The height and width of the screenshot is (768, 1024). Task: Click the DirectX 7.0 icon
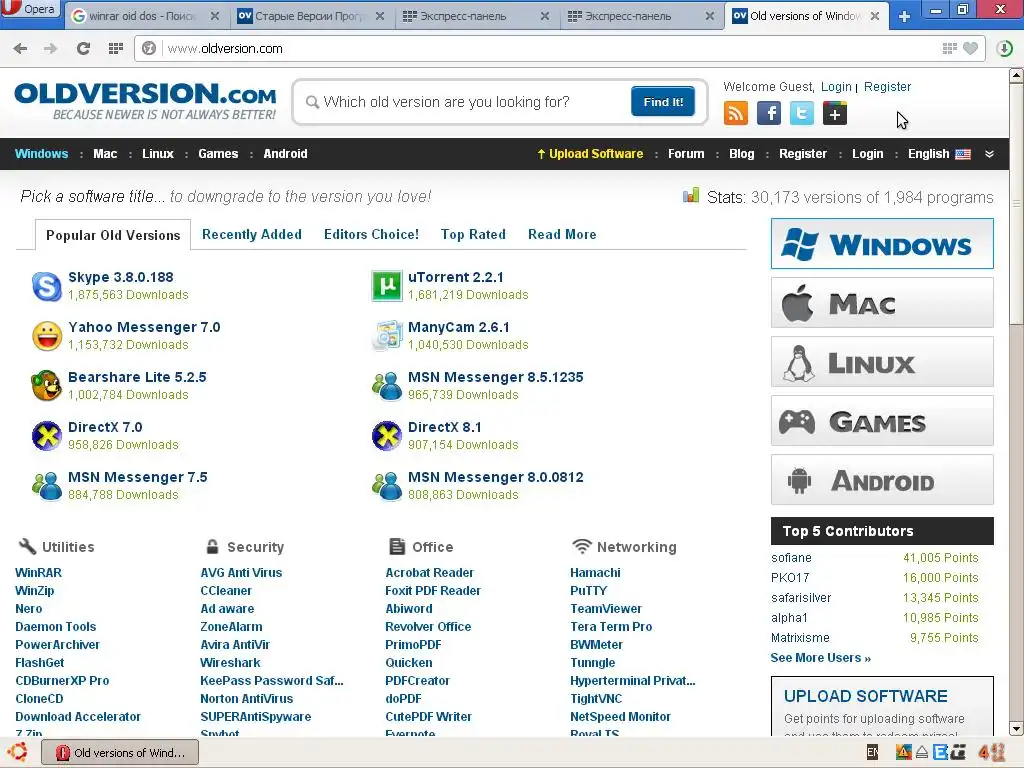pyautogui.click(x=47, y=436)
